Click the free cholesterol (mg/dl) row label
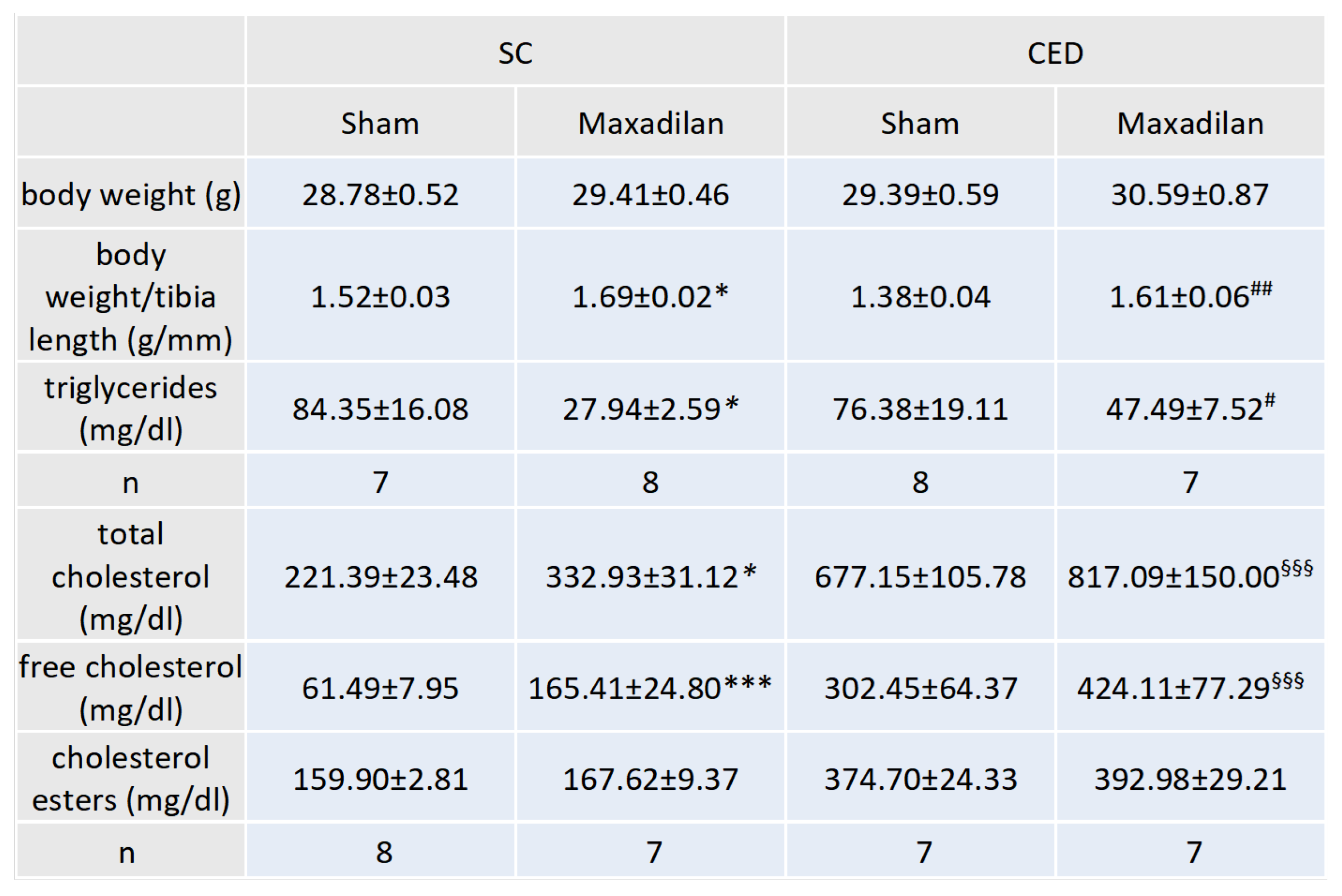Viewport: 1342px width, 896px height. tap(131, 688)
